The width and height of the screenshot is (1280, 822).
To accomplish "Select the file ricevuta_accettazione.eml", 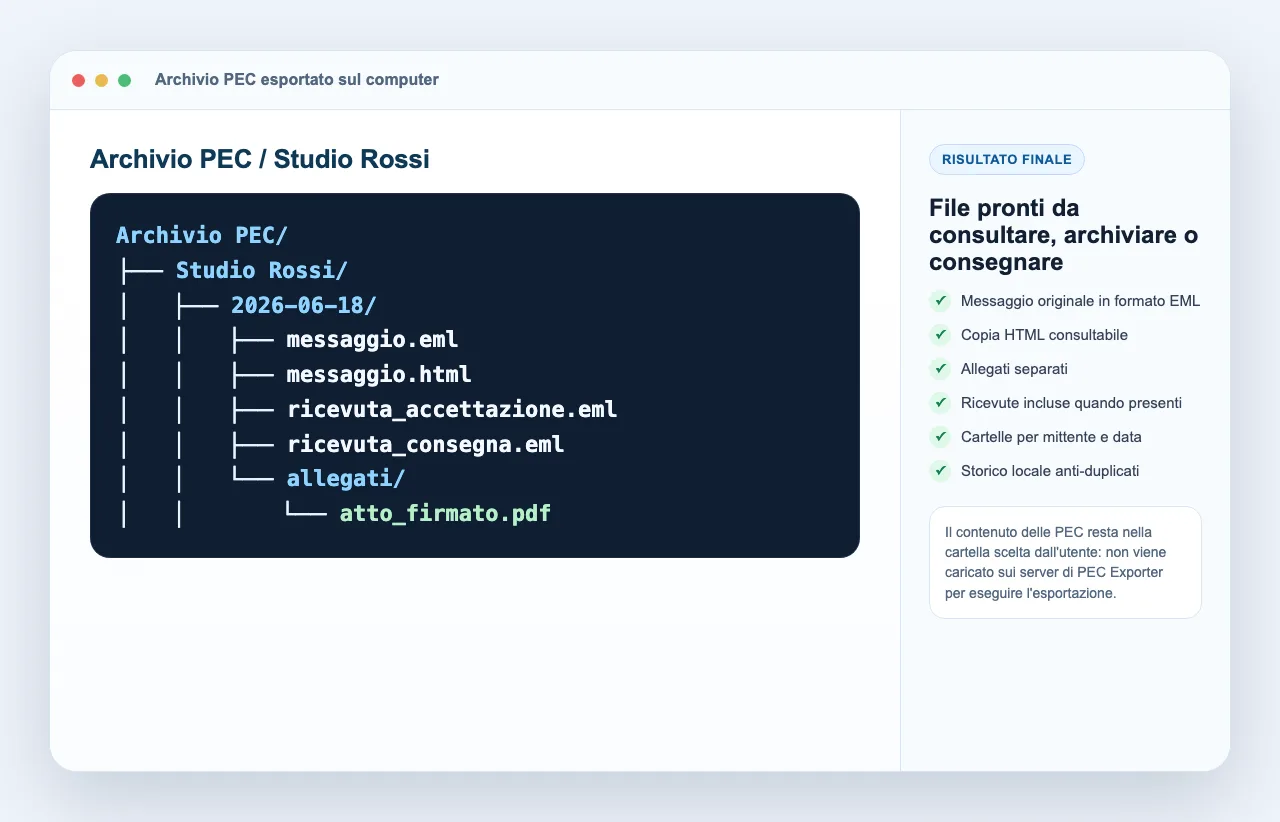I will click(x=452, y=410).
